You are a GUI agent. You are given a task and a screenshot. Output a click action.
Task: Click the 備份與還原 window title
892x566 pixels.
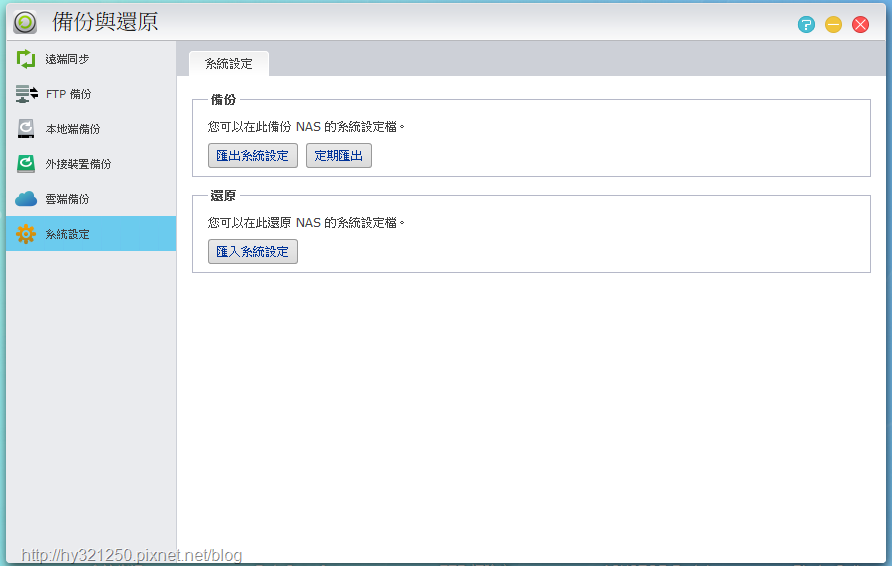coord(105,22)
